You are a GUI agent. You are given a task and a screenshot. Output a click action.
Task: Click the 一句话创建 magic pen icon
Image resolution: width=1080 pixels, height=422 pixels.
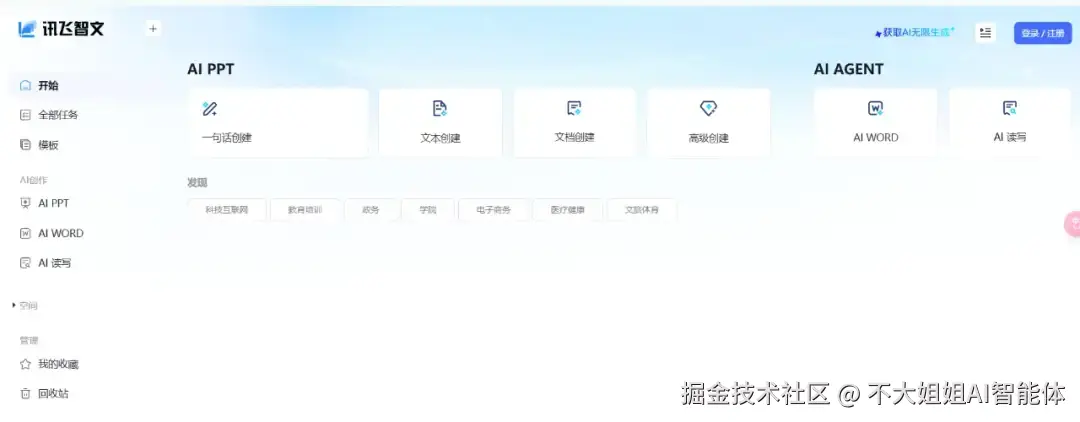coord(209,108)
